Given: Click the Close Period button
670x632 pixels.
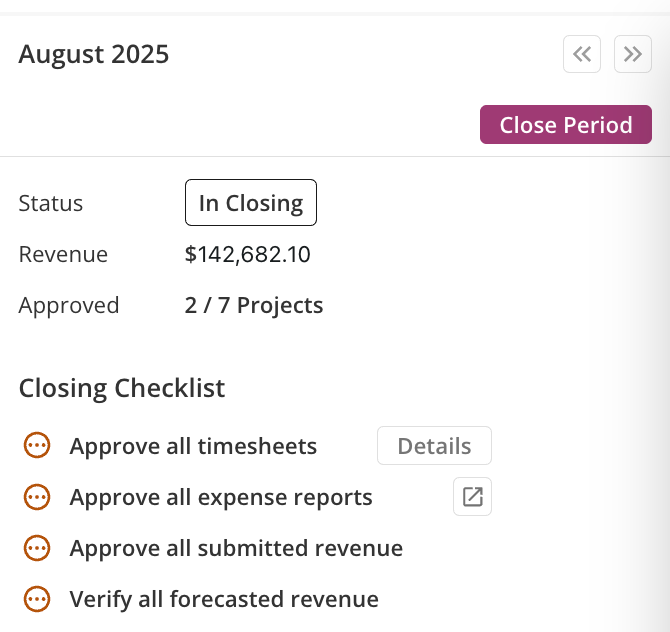Looking at the screenshot, I should pos(566,124).
